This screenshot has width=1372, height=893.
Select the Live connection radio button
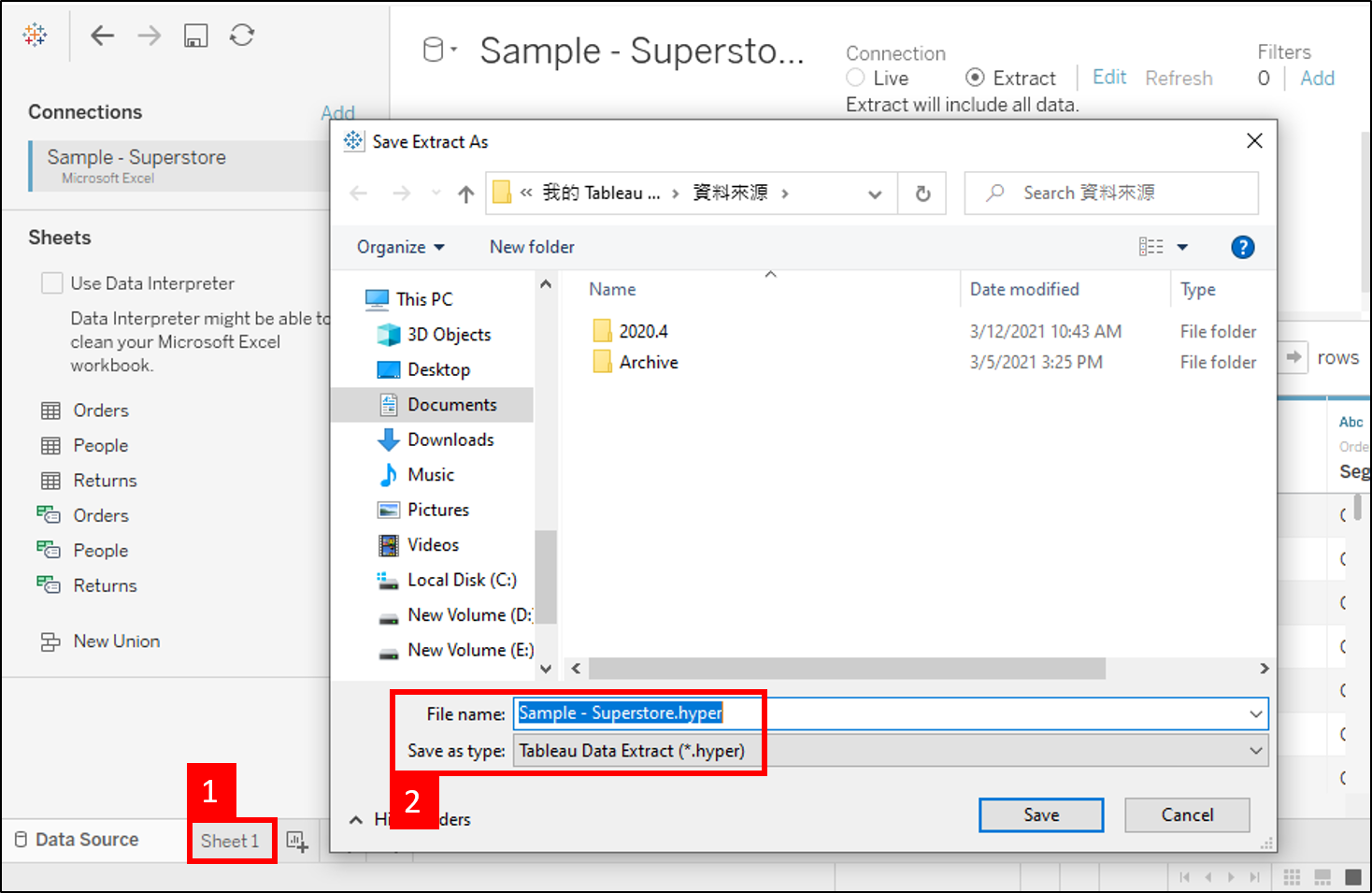click(855, 78)
